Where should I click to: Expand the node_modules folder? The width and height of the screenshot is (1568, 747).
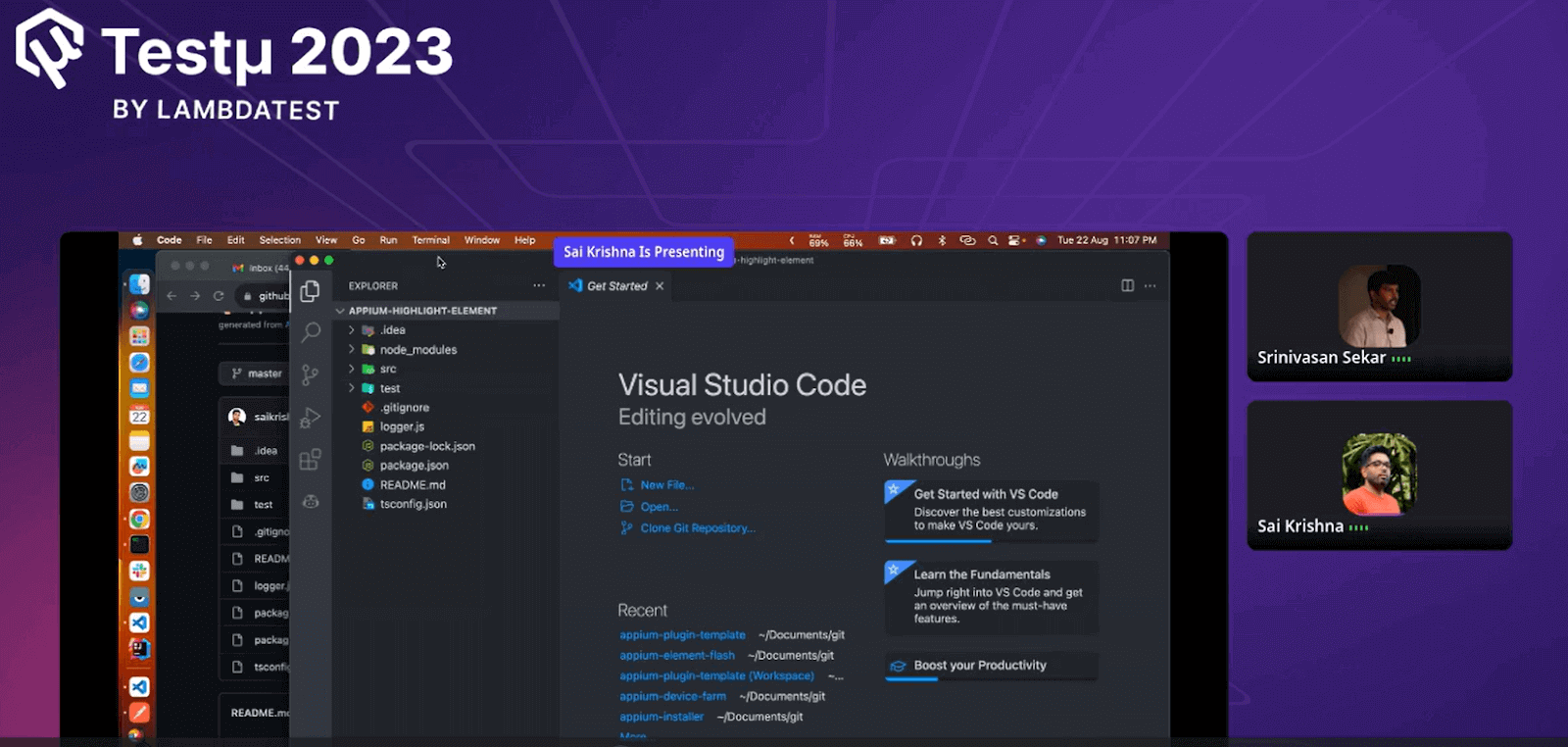click(x=417, y=350)
